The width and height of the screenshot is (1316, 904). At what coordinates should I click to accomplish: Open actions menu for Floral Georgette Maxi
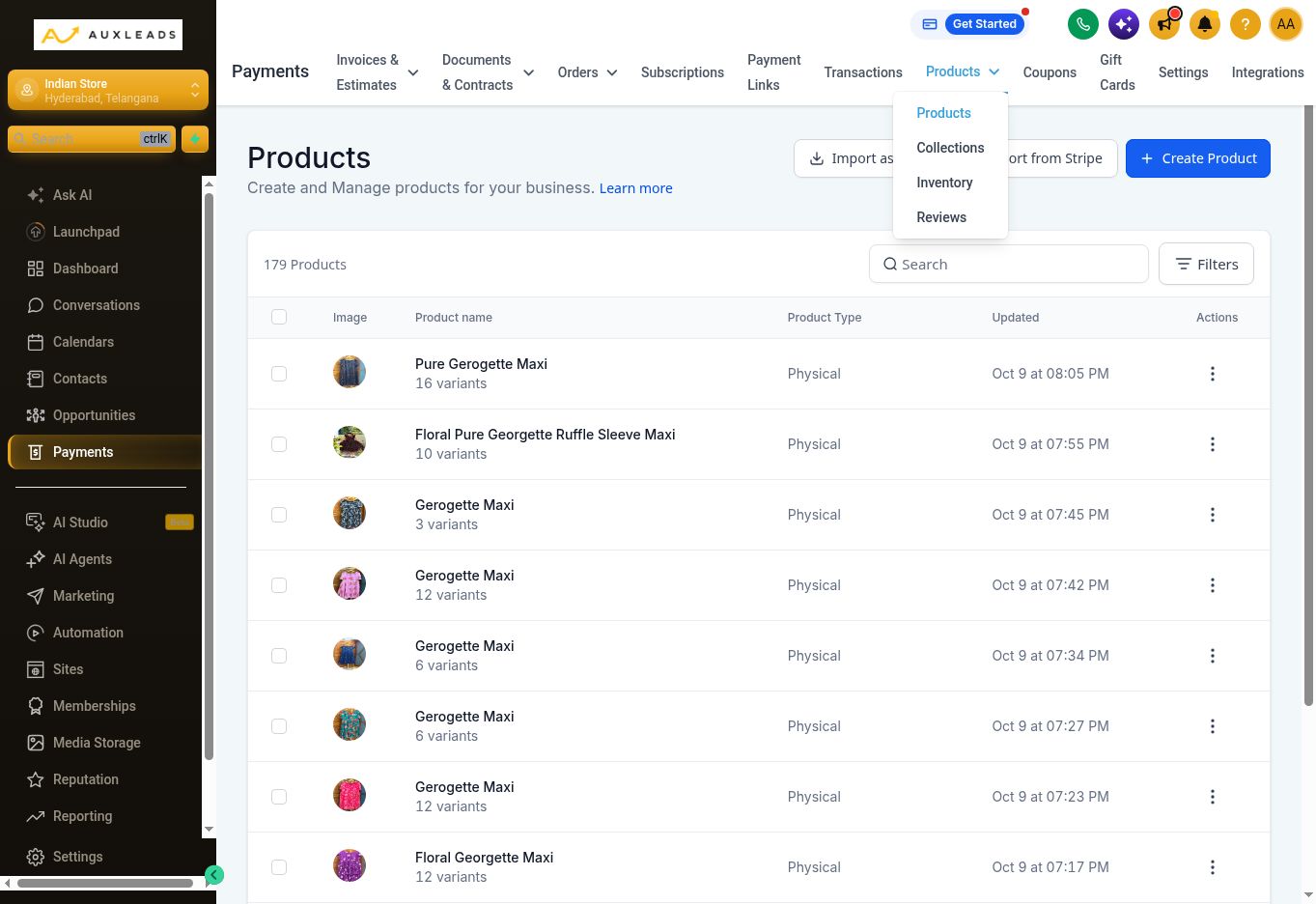tap(1213, 867)
